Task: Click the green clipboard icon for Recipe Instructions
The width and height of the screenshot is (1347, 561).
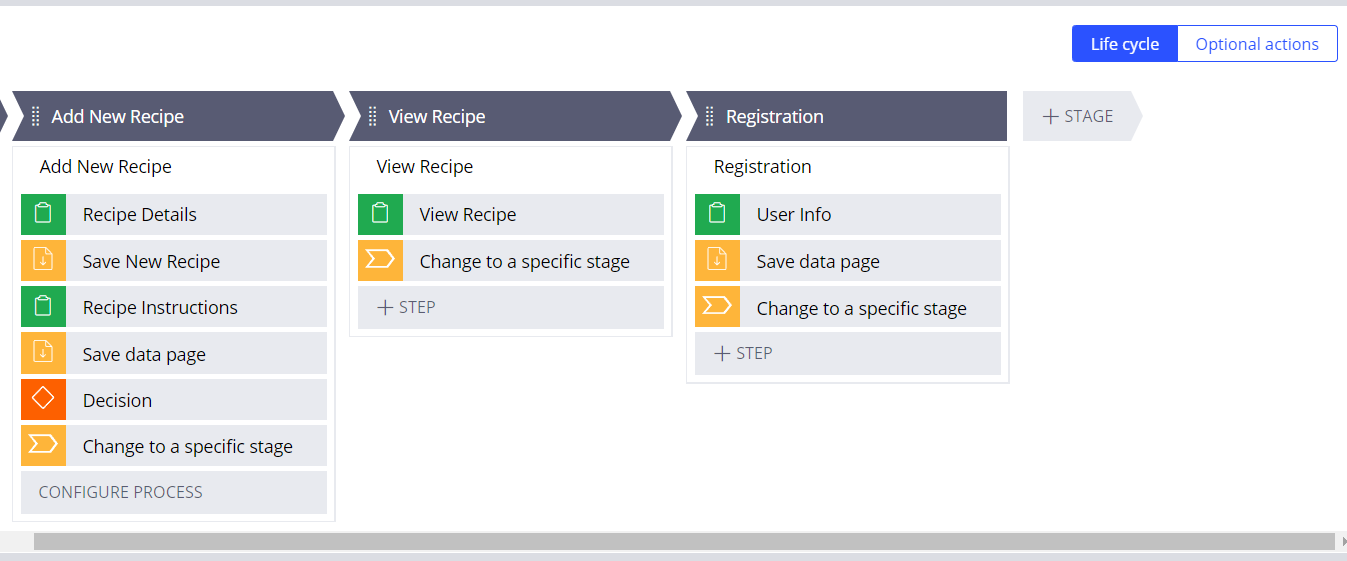Action: click(x=43, y=307)
